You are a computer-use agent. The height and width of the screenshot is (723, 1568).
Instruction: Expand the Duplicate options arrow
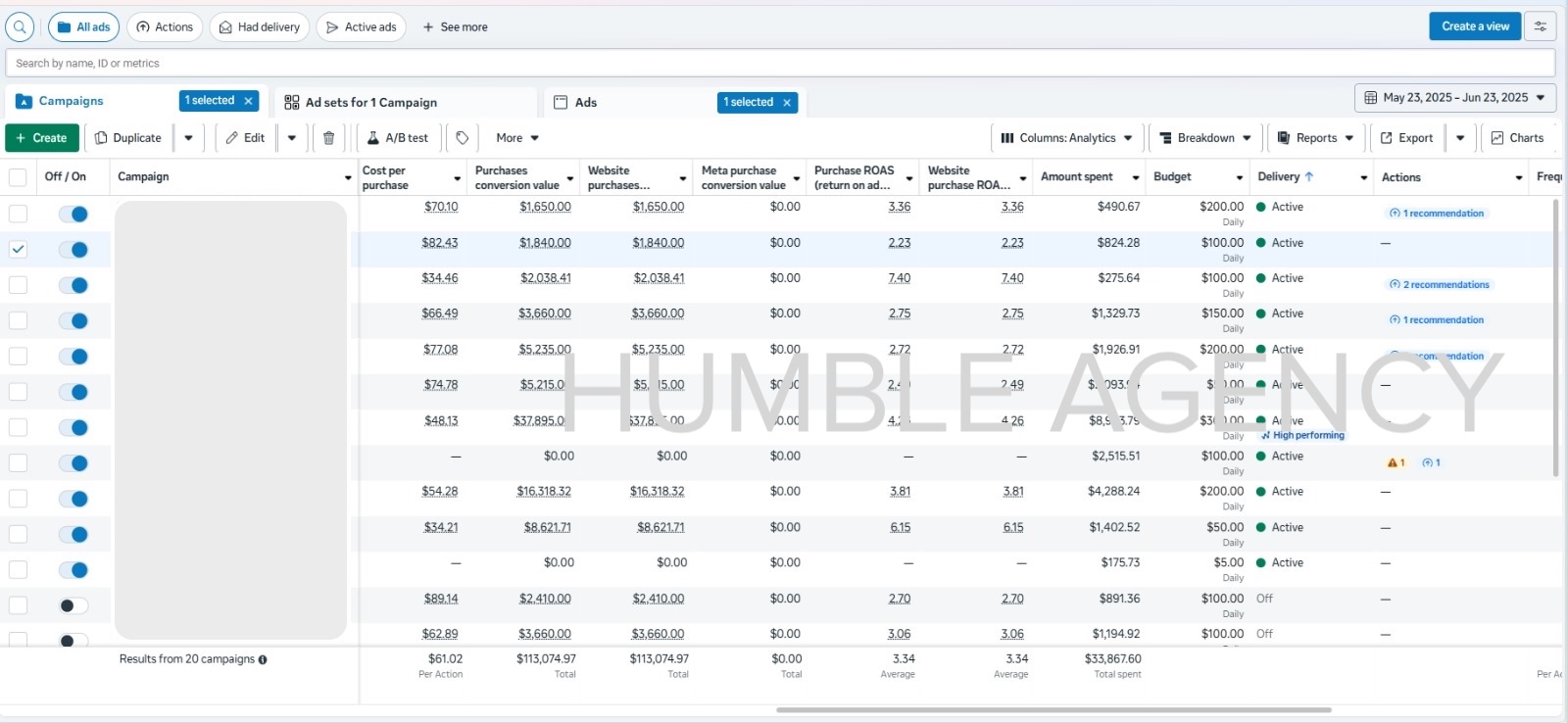coord(189,138)
